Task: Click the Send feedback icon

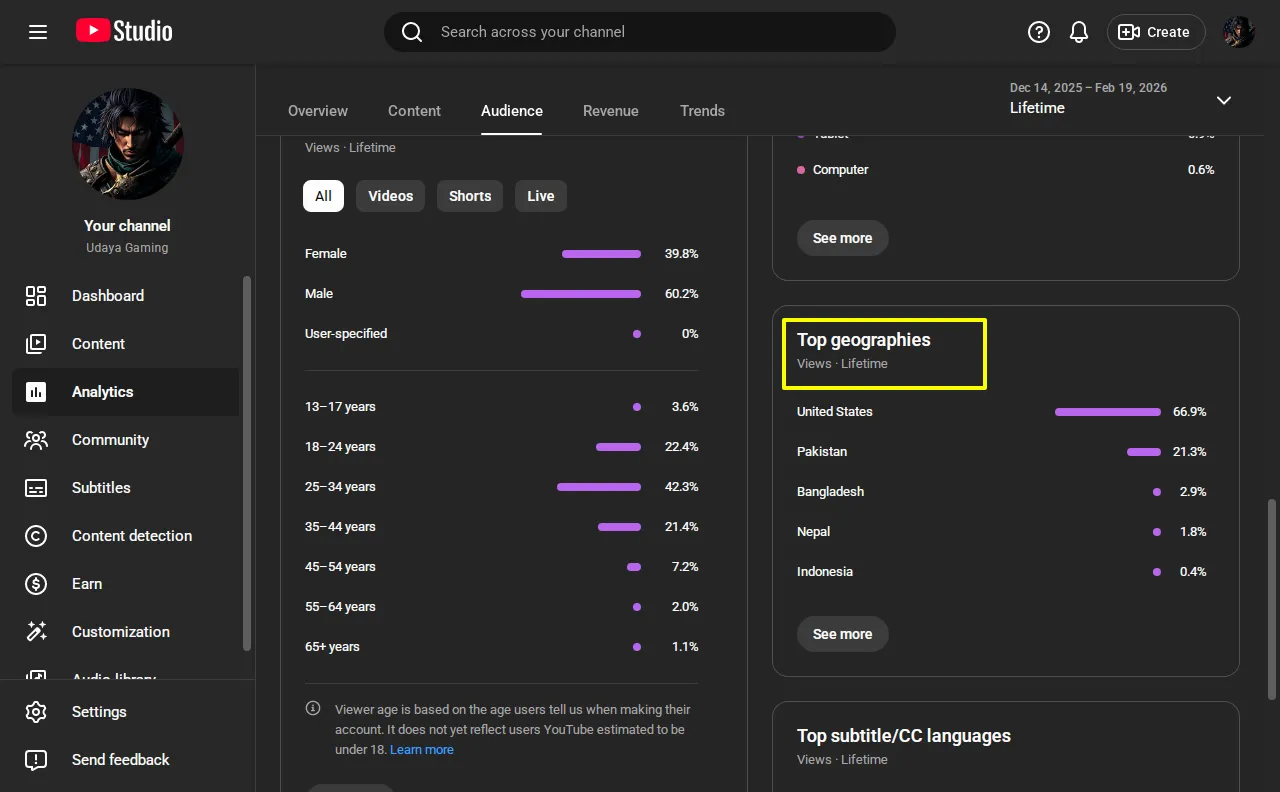Action: point(36,760)
